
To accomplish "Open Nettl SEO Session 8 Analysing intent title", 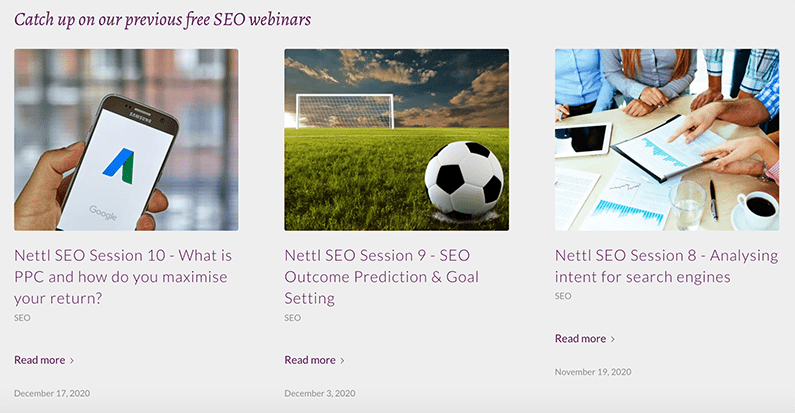I will coord(665,265).
